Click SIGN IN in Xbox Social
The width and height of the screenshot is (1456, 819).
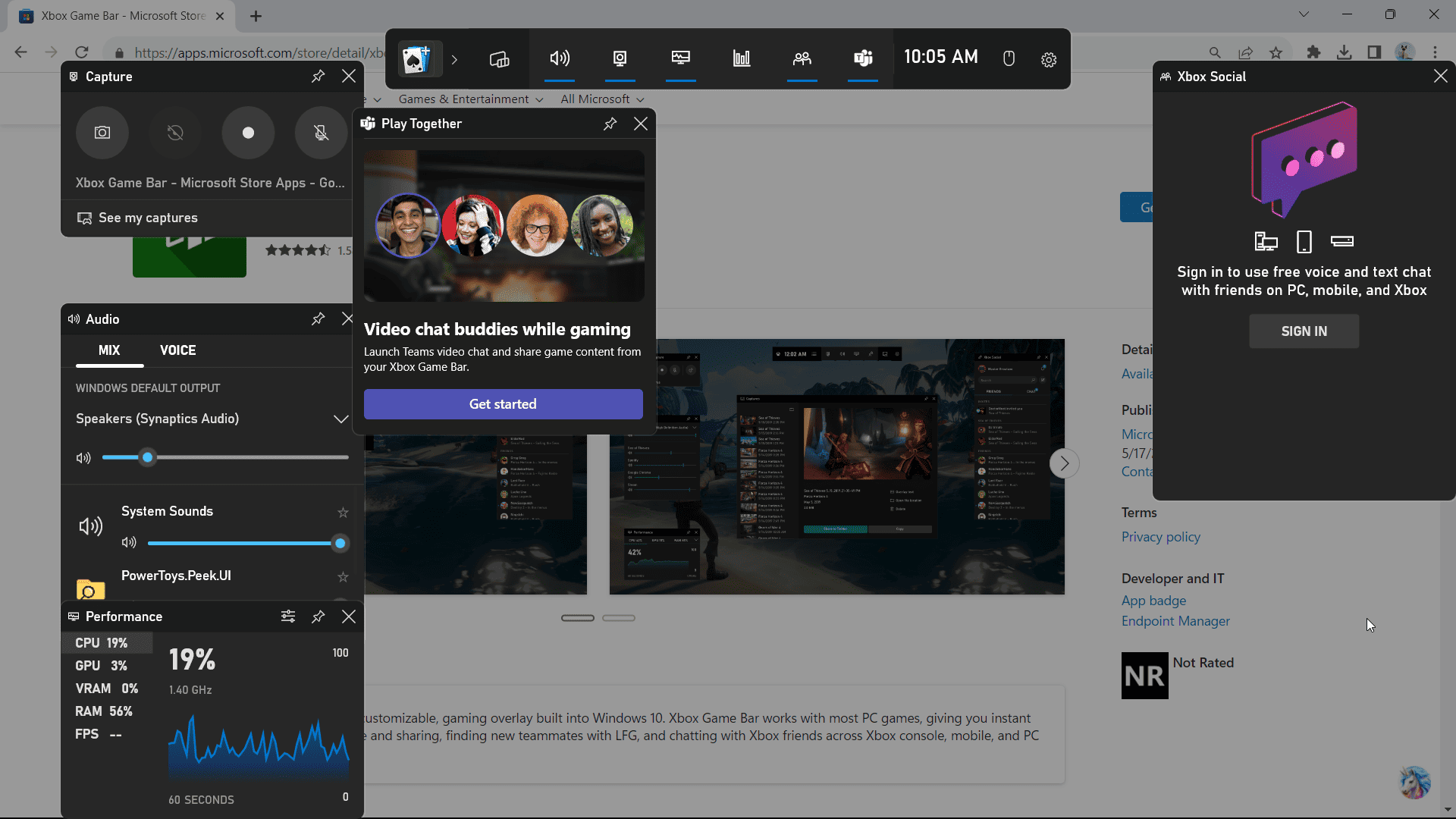pyautogui.click(x=1304, y=331)
